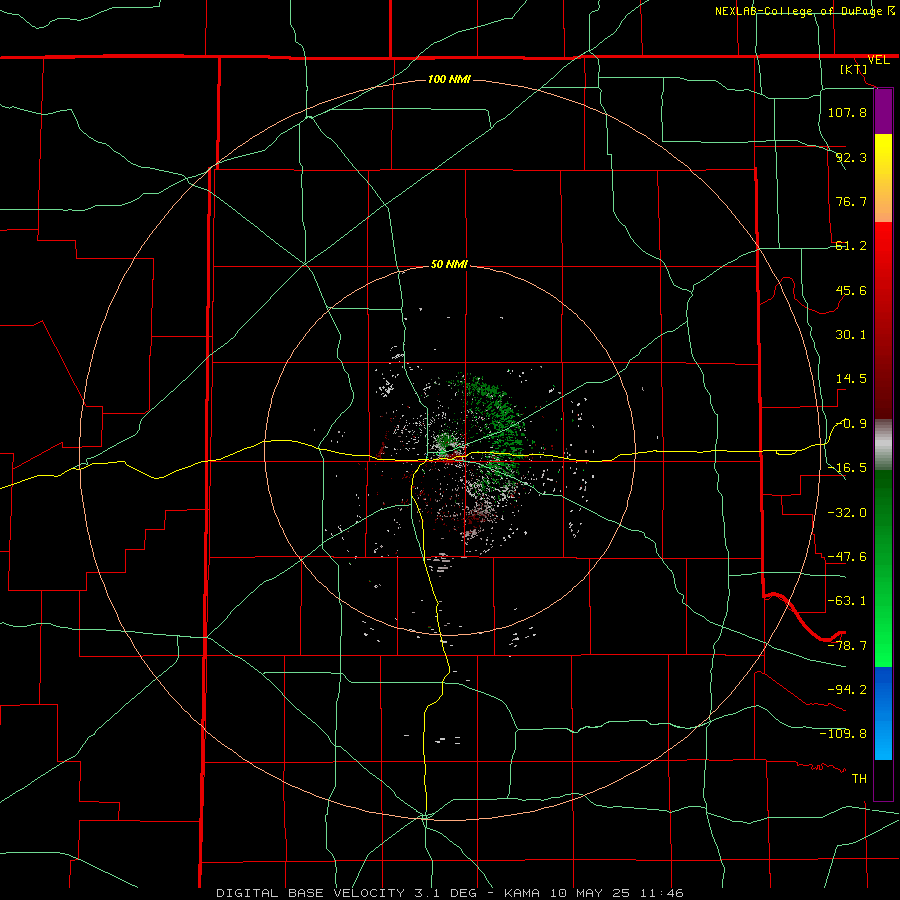900x900 pixels.
Task: Select the 92.3 legend value
Action: point(851,157)
